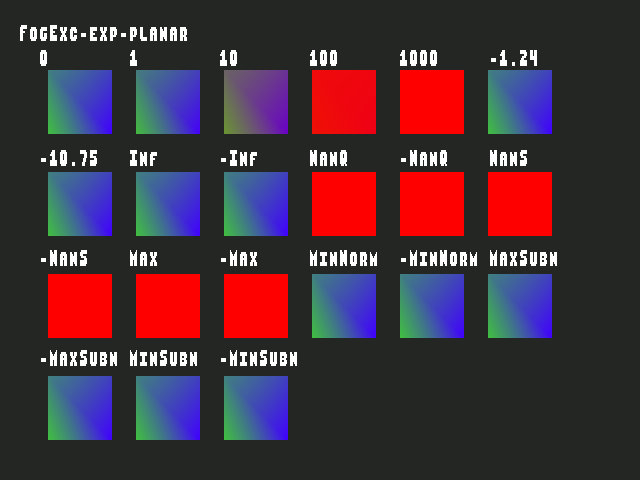This screenshot has height=480, width=640.
Task: Click the red square under -Max
Action: [x=256, y=306]
